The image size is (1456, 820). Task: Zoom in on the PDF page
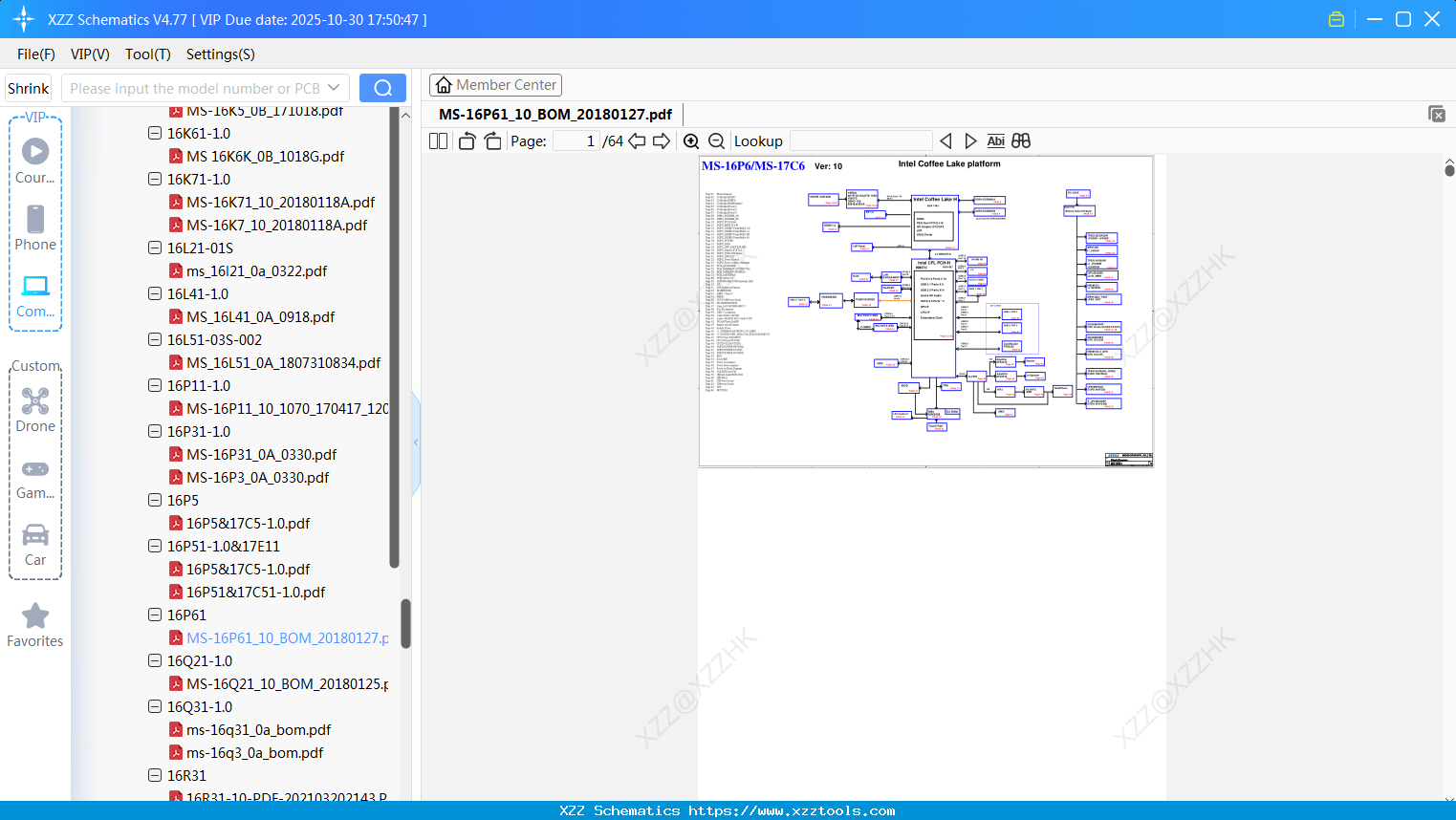pyautogui.click(x=691, y=141)
